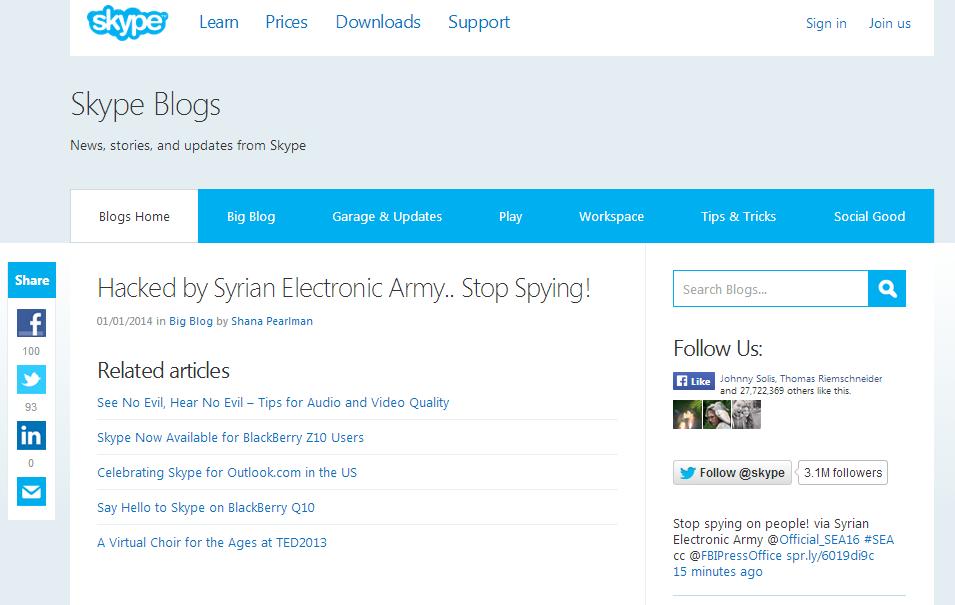Click the 3.1M followers count bubble
This screenshot has width=955, height=605.
click(843, 473)
